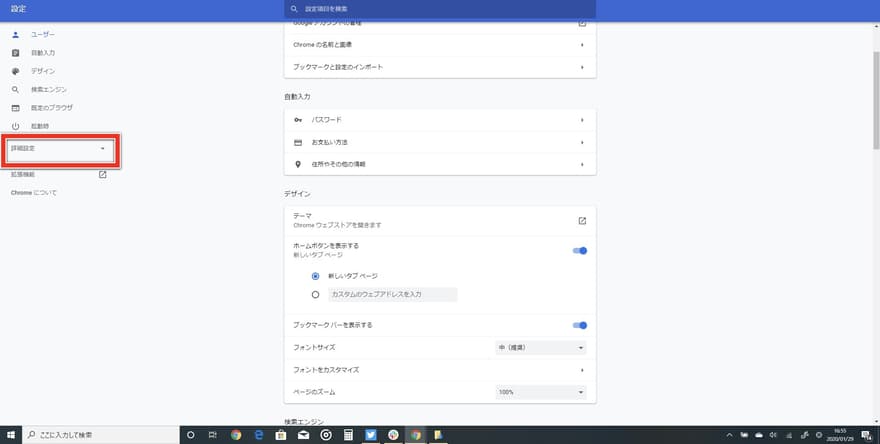Choose the custom web address radio button

click(x=316, y=295)
